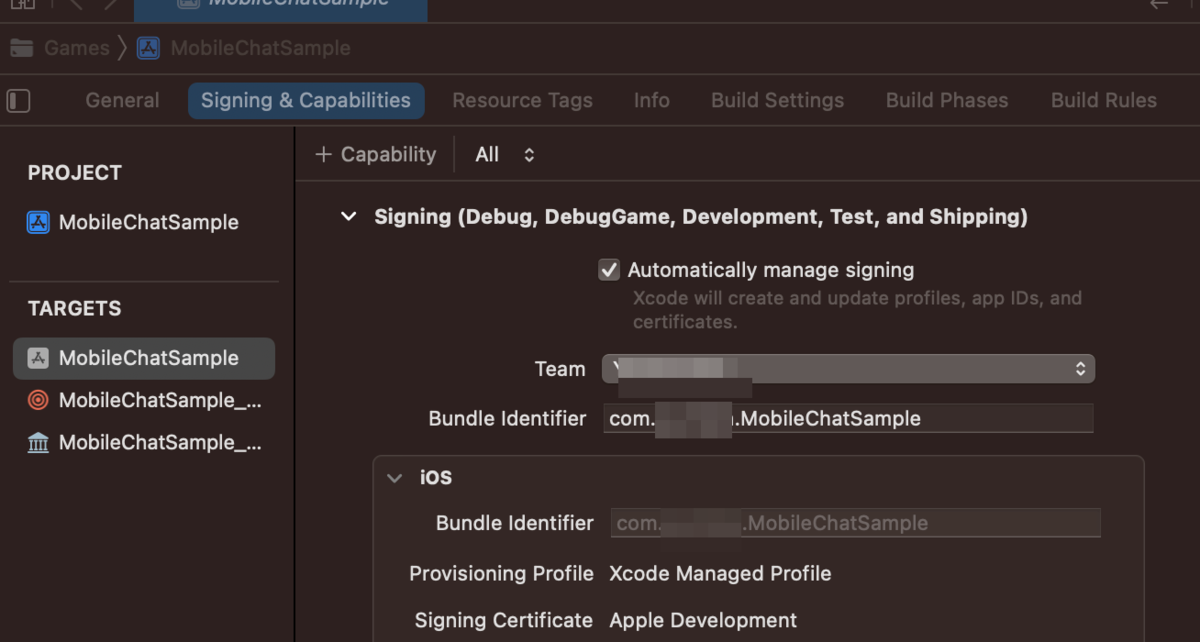Click the red bullseye test target icon
The image size is (1200, 642).
click(x=38, y=401)
